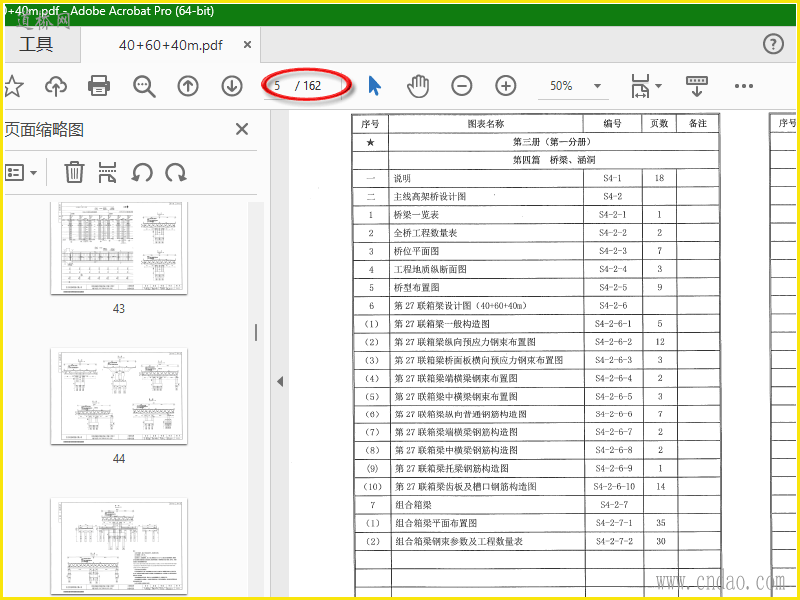Click the 说明 row in table

coord(536,179)
